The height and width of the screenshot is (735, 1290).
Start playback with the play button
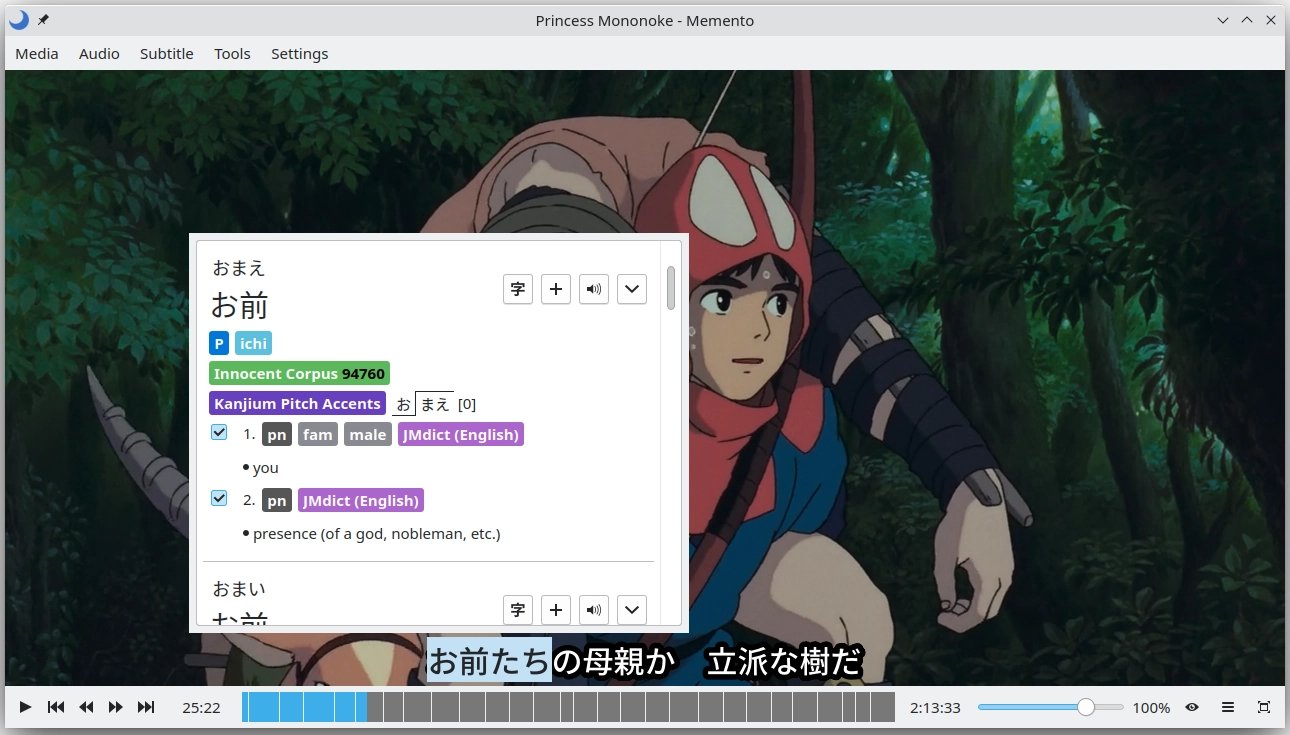click(26, 707)
